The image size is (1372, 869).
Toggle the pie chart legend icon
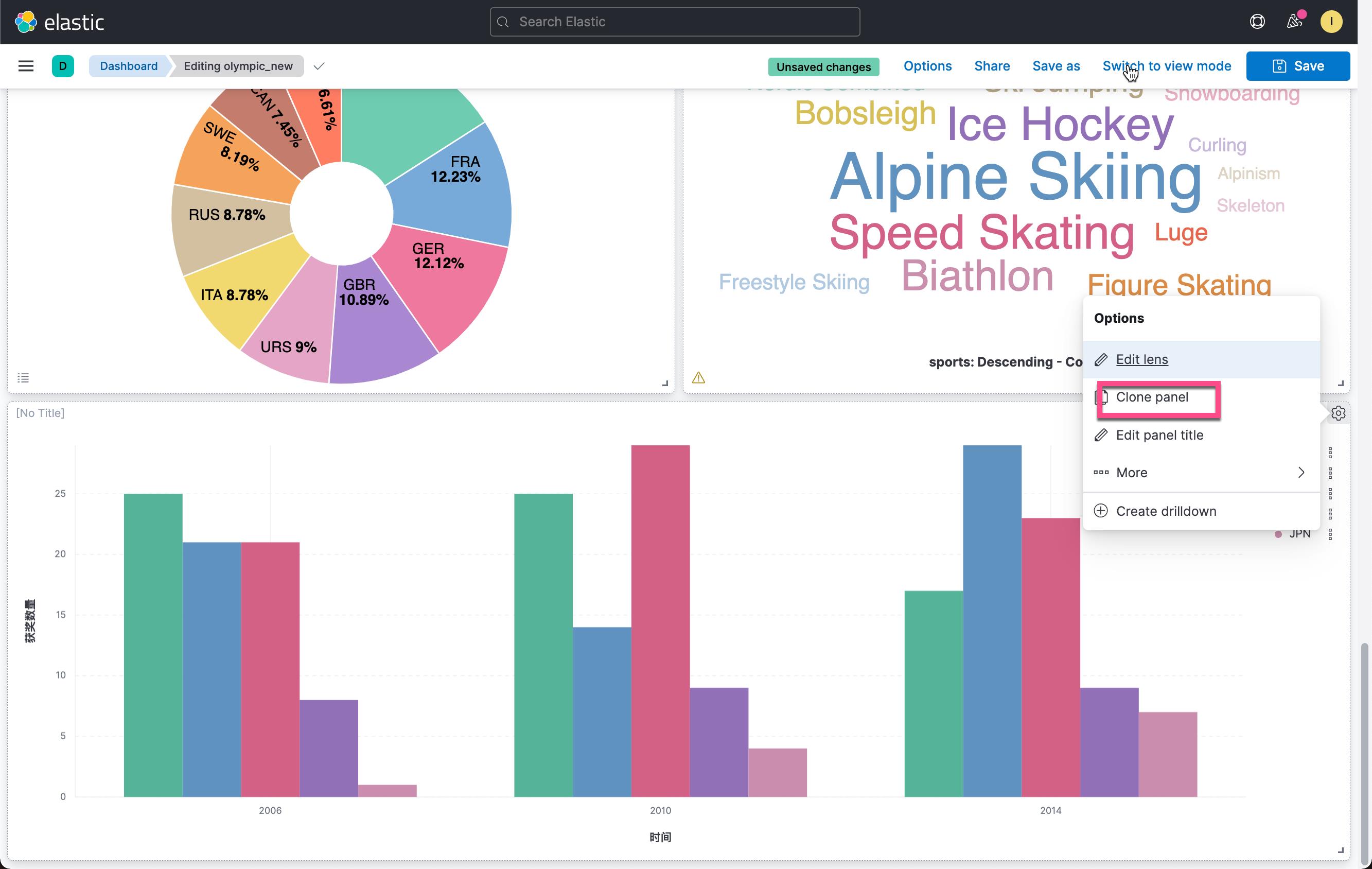[23, 378]
